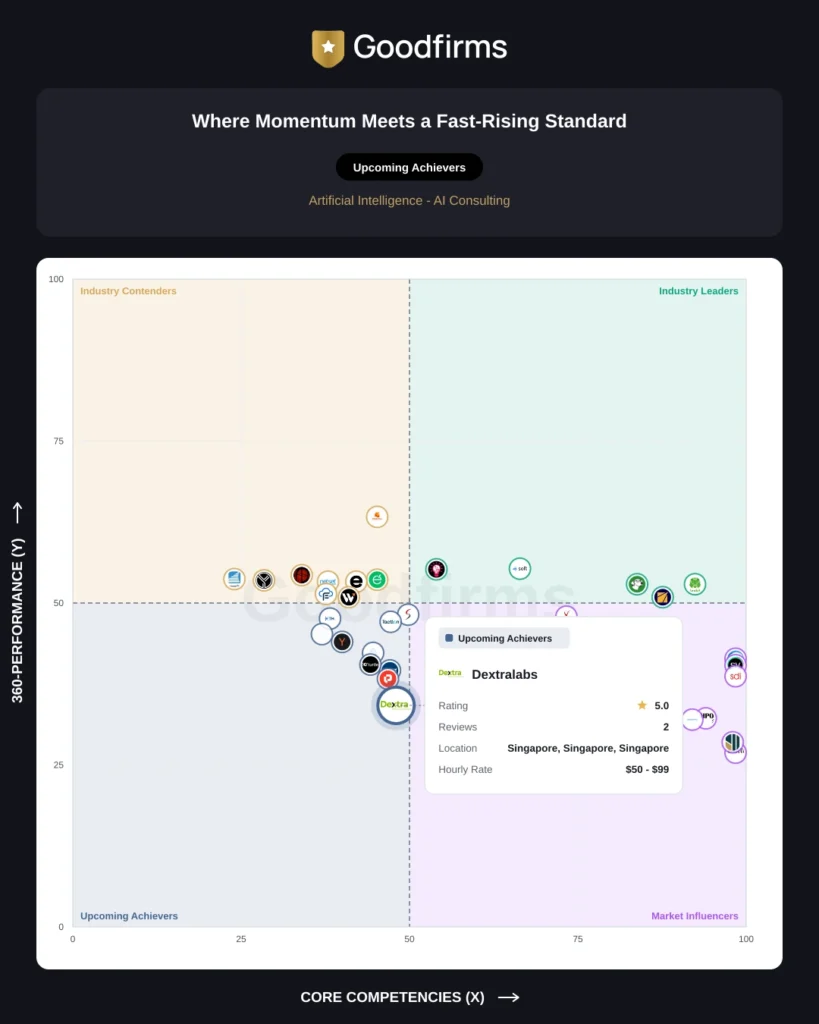Viewport: 819px width, 1024px height.
Task: Click the green circle 'e' logo bubble
Action: [x=377, y=579]
